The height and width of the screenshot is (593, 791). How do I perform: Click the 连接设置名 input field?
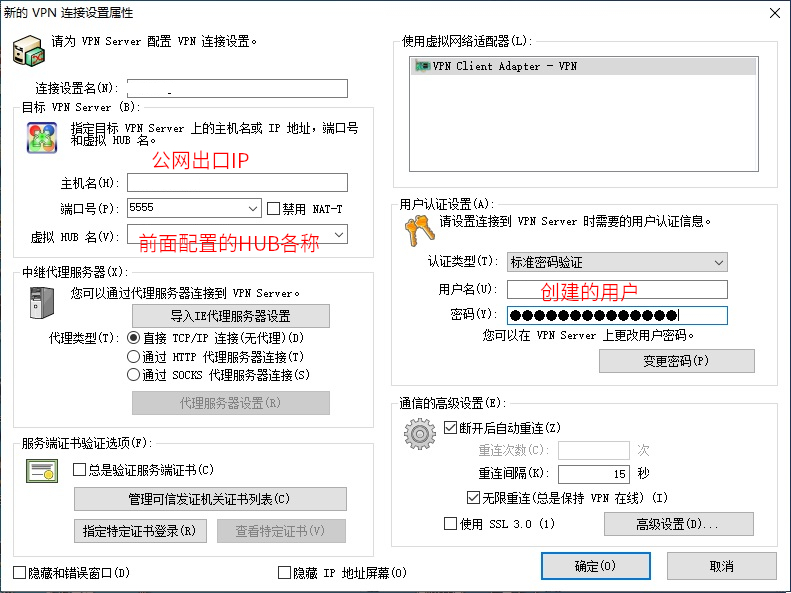237,88
